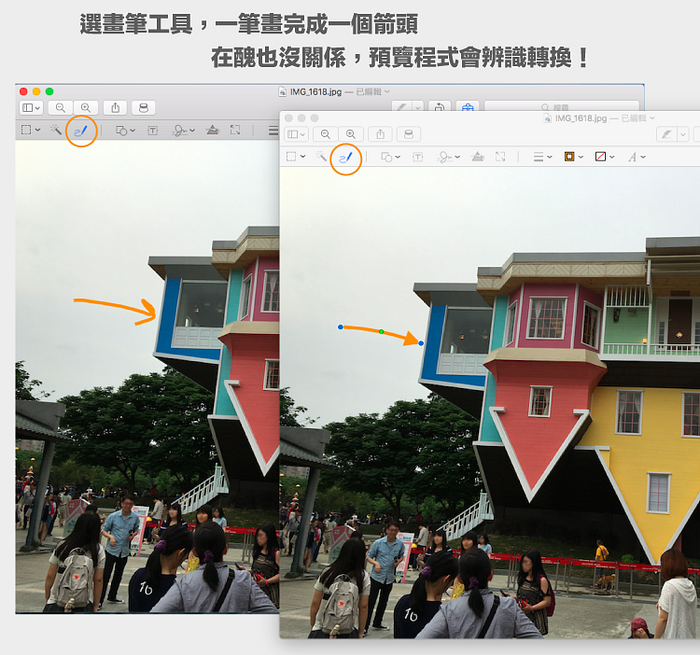
Task: Open Fill Color swatch in front window
Action: coord(605,157)
